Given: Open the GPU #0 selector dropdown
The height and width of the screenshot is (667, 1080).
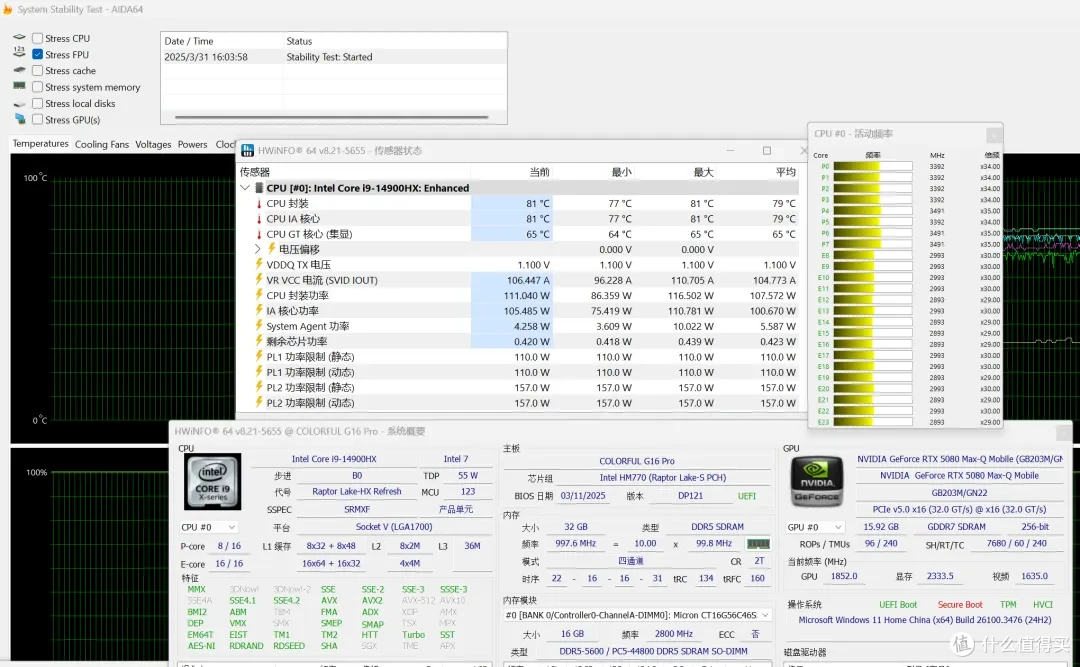Looking at the screenshot, I should [x=815, y=527].
